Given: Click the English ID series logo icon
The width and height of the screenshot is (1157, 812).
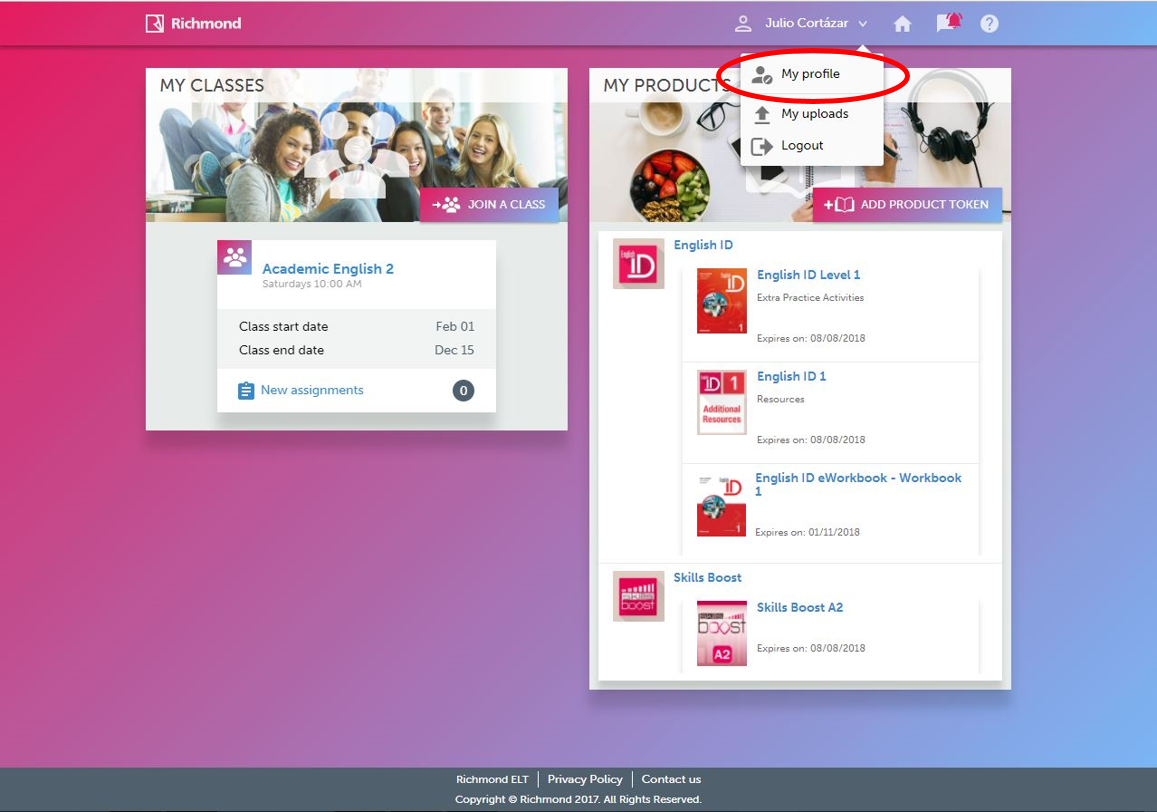Looking at the screenshot, I should tap(638, 264).
